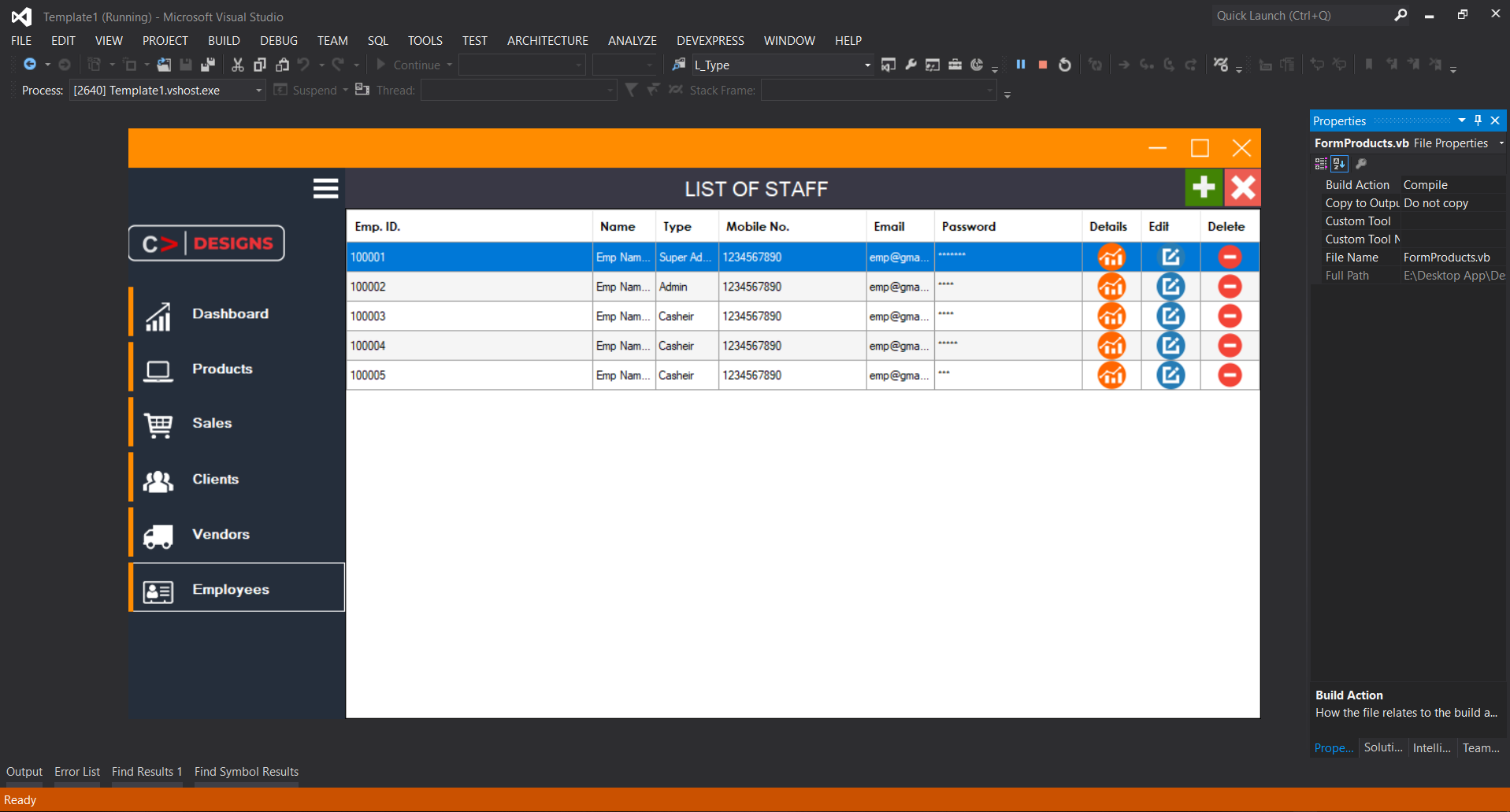Screen dimensions: 1510x812
Task: Open the hamburger menu in the sidebar
Action: pos(325,188)
